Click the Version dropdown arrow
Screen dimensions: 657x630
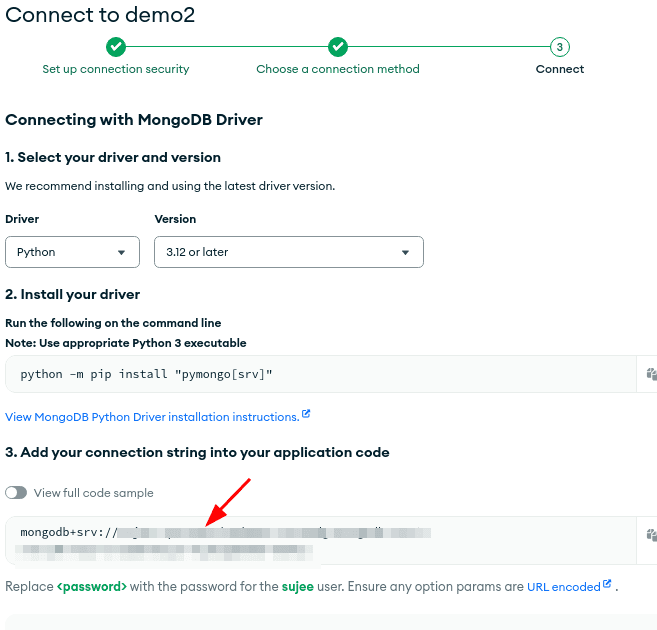pos(405,253)
